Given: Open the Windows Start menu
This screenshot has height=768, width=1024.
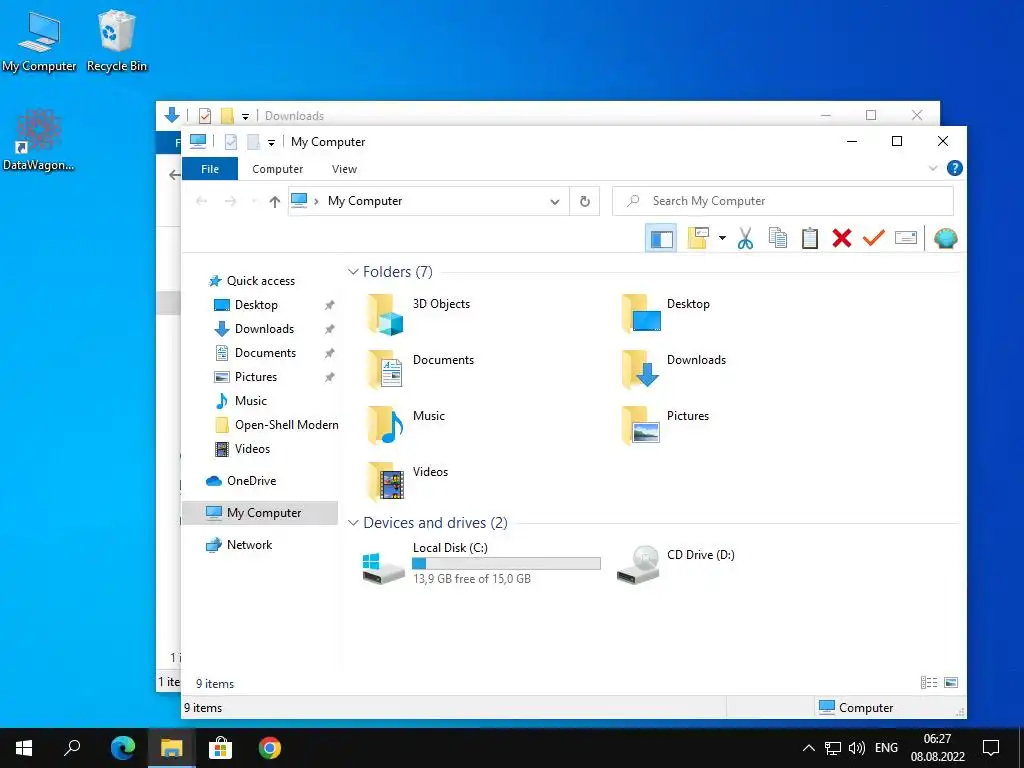Looking at the screenshot, I should point(24,748).
